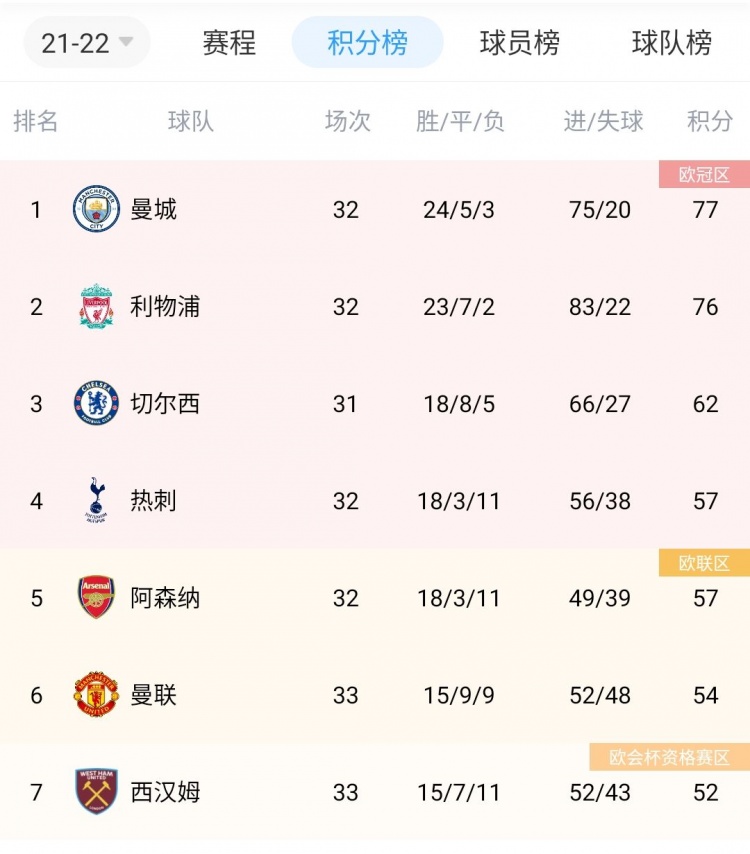Open the 21-22 season dropdown

(85, 44)
